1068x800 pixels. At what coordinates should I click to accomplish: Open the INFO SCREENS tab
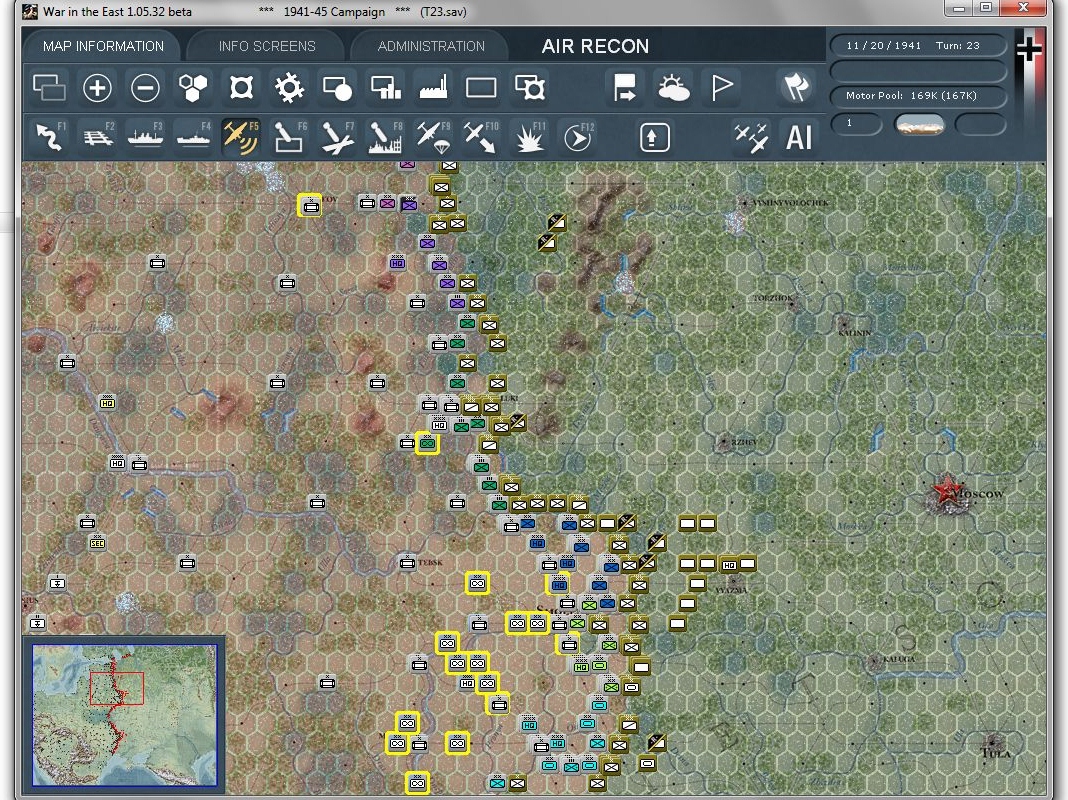(x=266, y=46)
